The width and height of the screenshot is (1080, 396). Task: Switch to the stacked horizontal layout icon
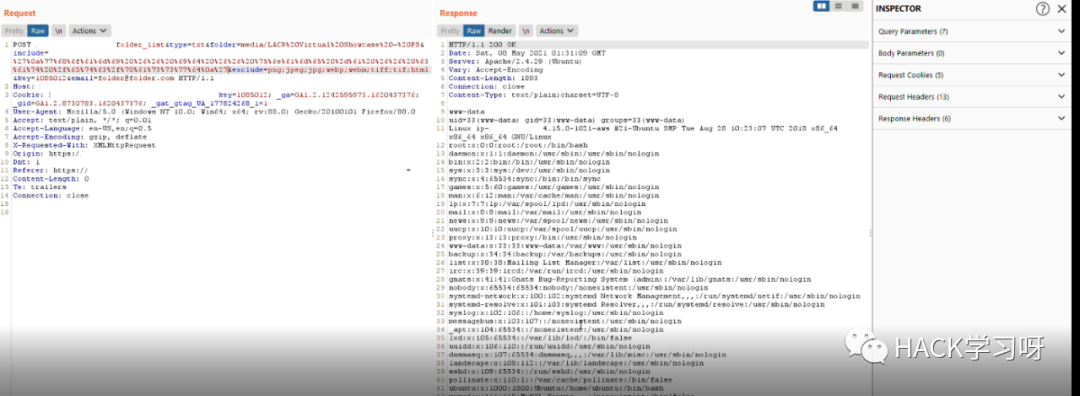click(x=838, y=6)
